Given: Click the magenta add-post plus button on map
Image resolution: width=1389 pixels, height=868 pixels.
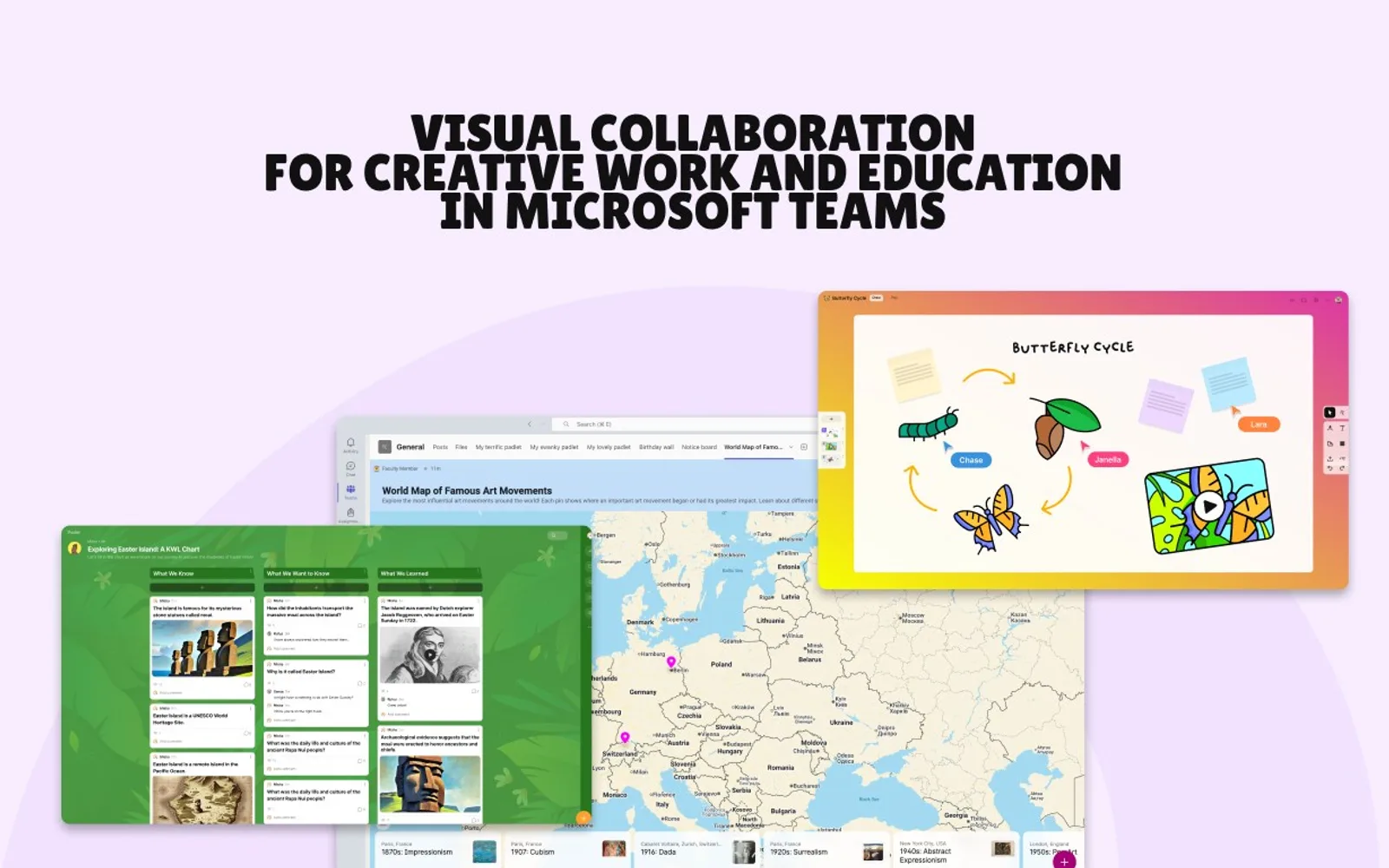Looking at the screenshot, I should 1064,861.
